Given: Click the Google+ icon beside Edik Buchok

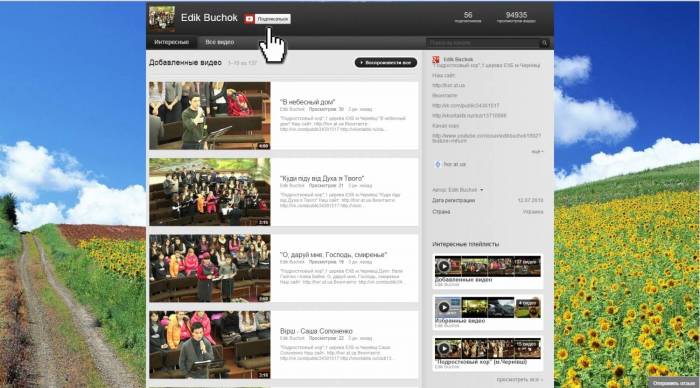Looking at the screenshot, I should [x=436, y=59].
